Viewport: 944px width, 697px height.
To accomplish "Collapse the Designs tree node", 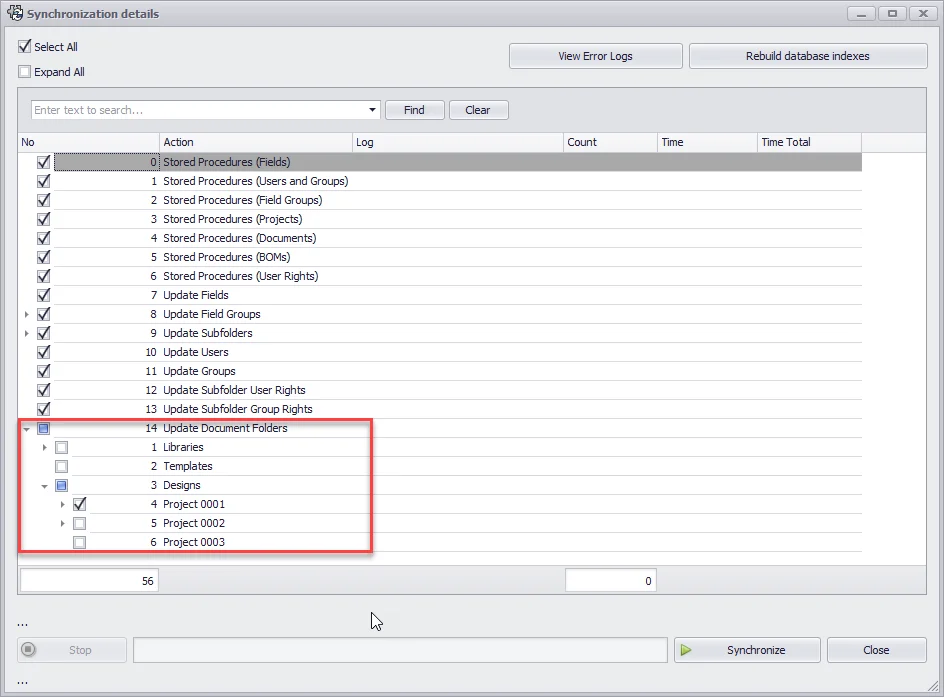I will tap(45, 485).
